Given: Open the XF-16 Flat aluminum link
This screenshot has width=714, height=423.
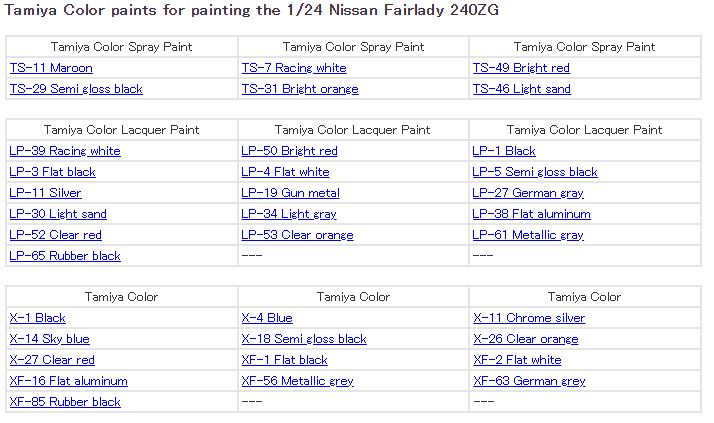Looking at the screenshot, I should point(69,381).
